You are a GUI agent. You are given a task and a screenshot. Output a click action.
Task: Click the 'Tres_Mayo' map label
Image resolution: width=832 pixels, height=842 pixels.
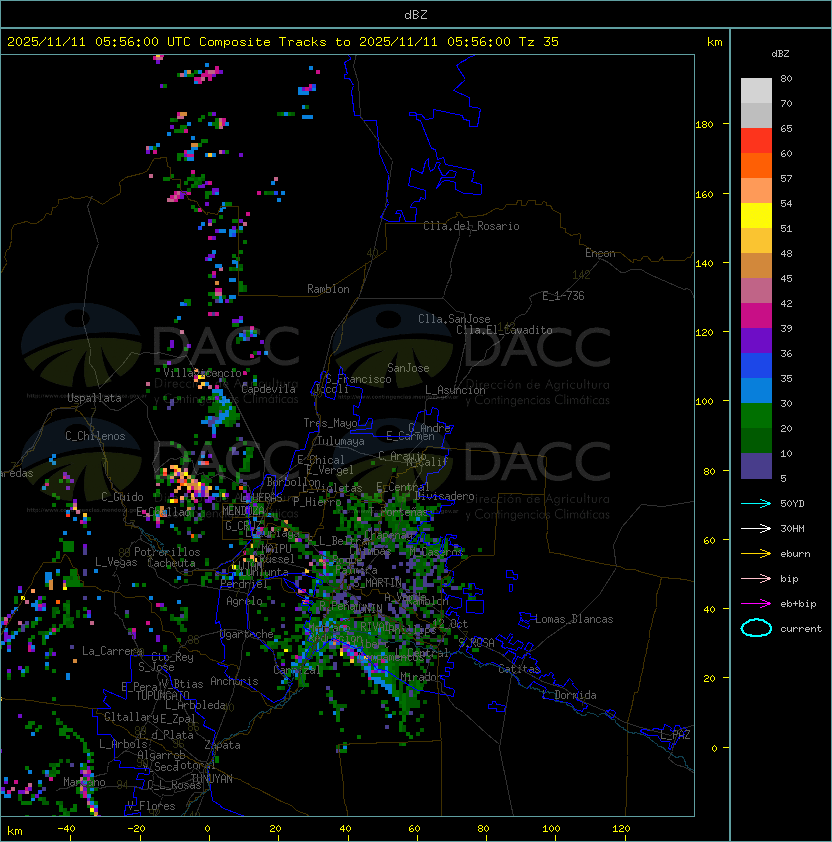click(x=330, y=423)
